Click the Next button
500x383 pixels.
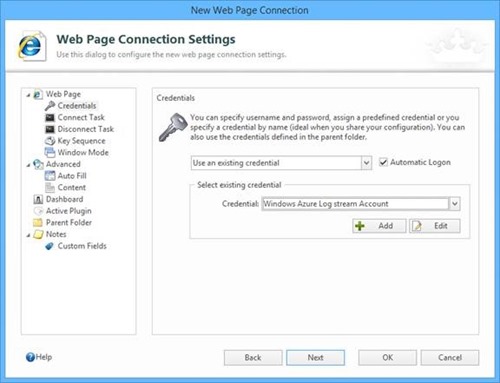point(315,358)
